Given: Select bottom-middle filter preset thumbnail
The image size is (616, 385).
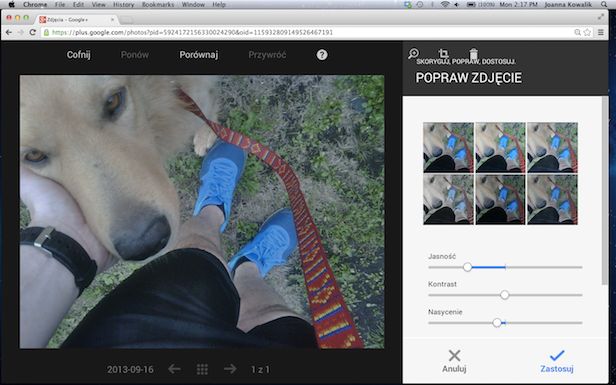Looking at the screenshot, I should tap(500, 200).
